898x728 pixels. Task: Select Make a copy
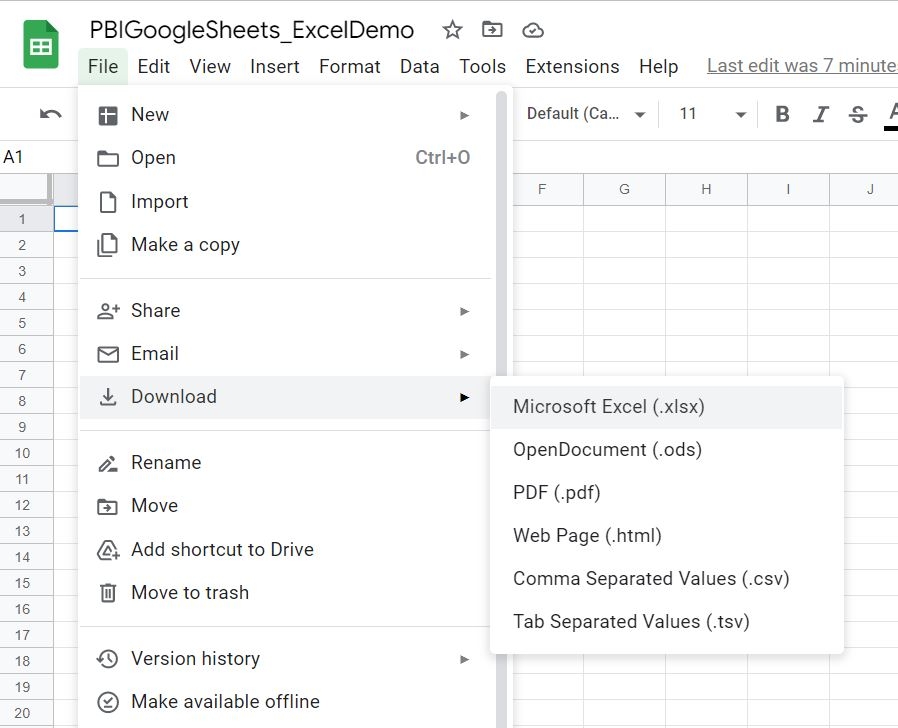185,244
